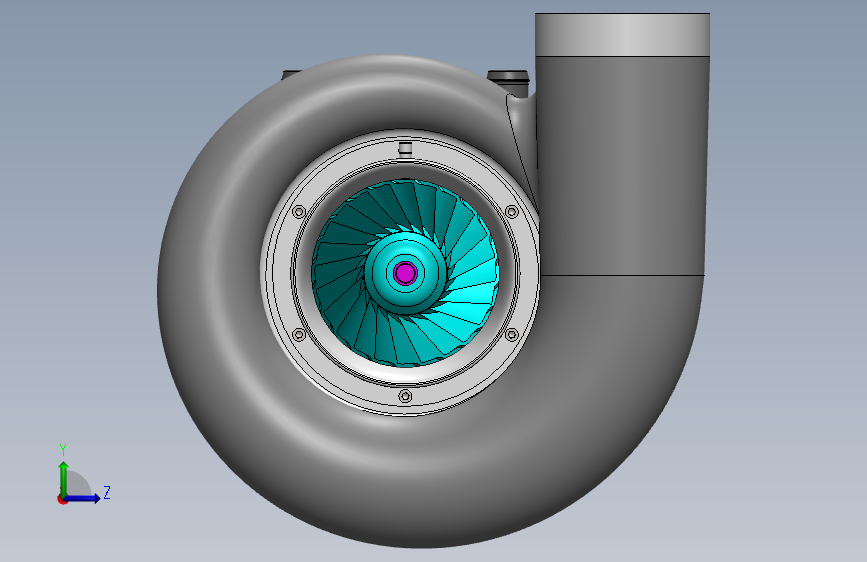Click the Y axis of the triad
Screen dimensions: 867x562
pyautogui.click(x=64, y=478)
